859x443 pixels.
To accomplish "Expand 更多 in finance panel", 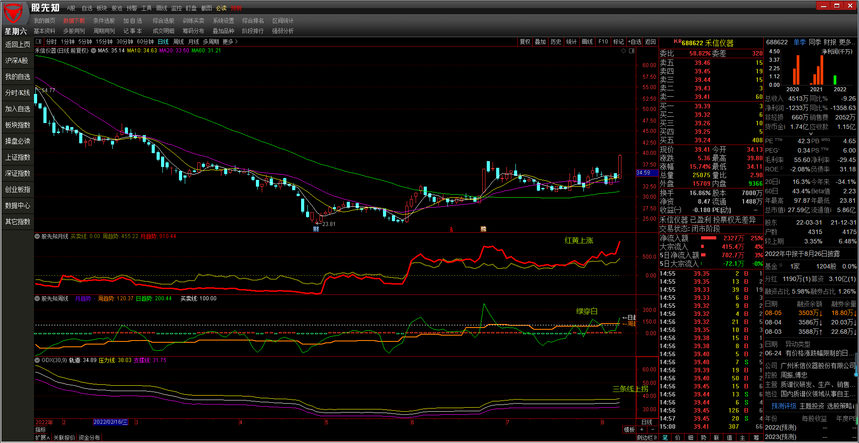I will point(846,42).
